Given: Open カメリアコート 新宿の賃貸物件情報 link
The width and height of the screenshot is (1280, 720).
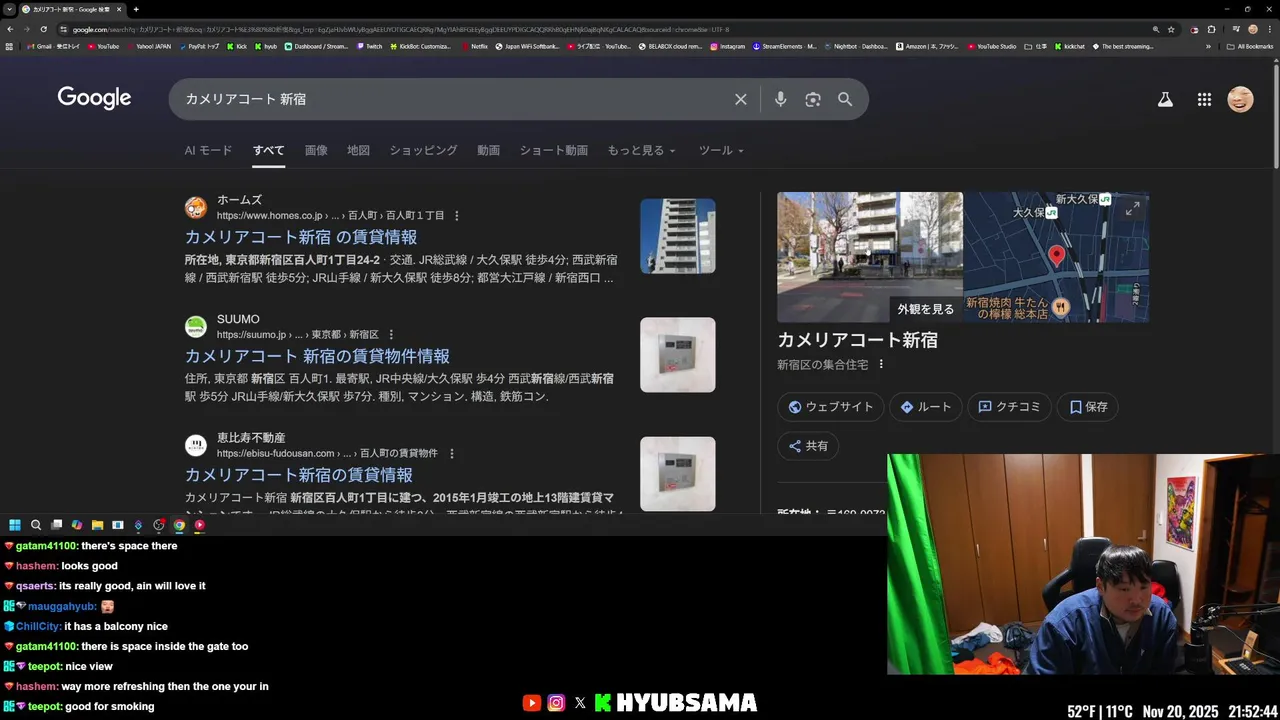Looking at the screenshot, I should 317,356.
